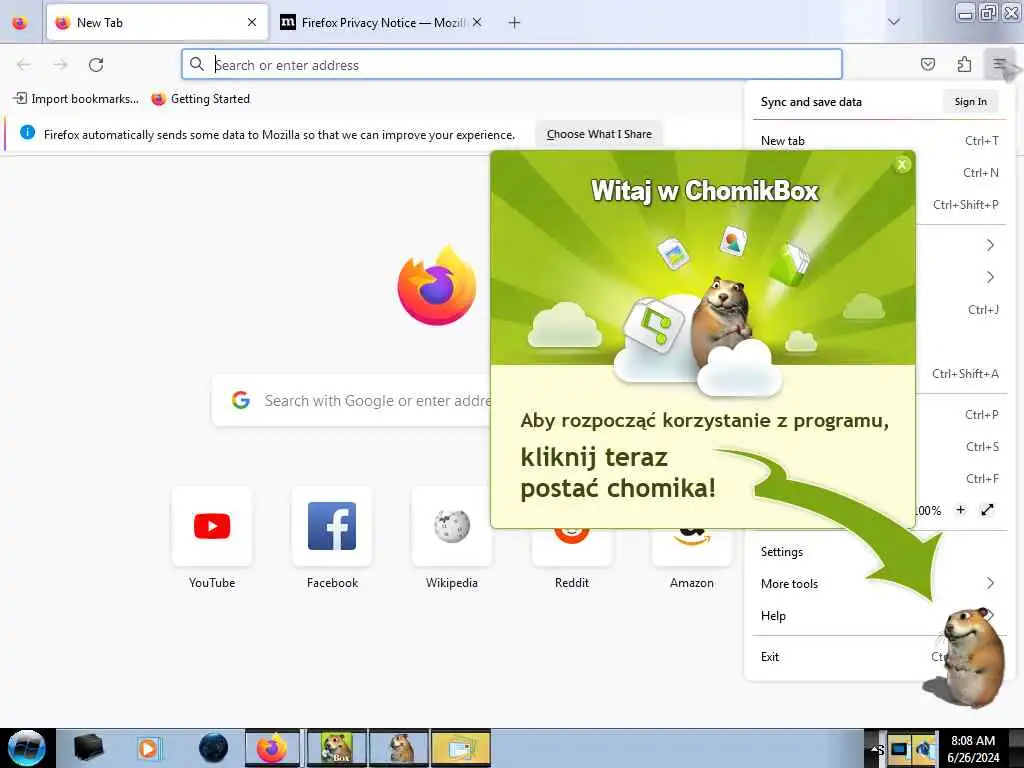Click the Google search box on page
The image size is (1024, 768).
pyautogui.click(x=353, y=400)
